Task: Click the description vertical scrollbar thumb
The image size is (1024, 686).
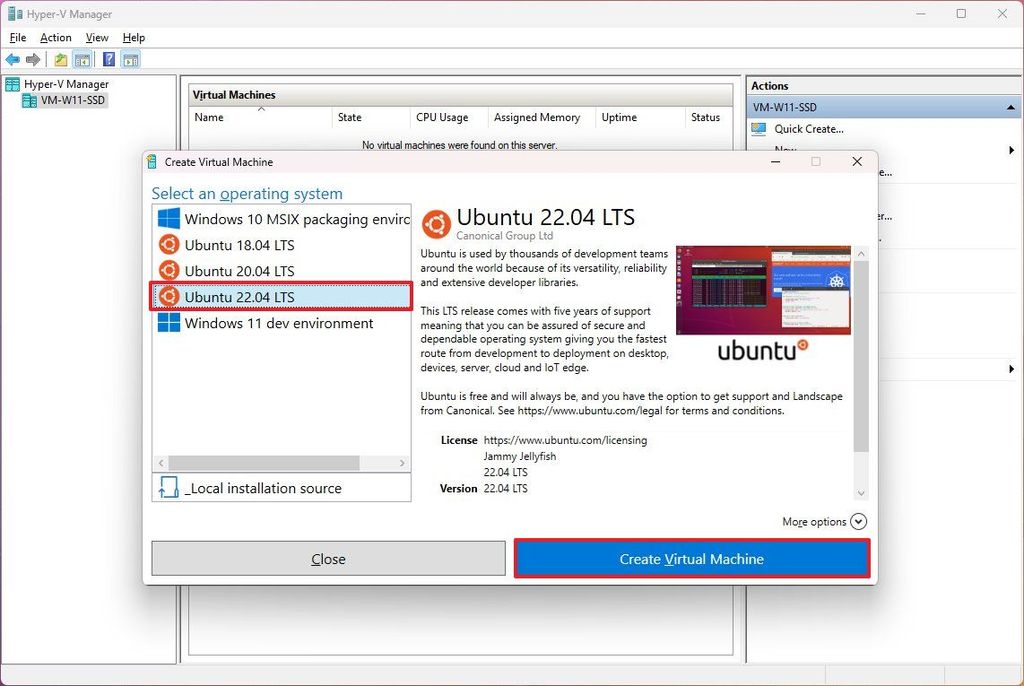Action: (x=861, y=356)
